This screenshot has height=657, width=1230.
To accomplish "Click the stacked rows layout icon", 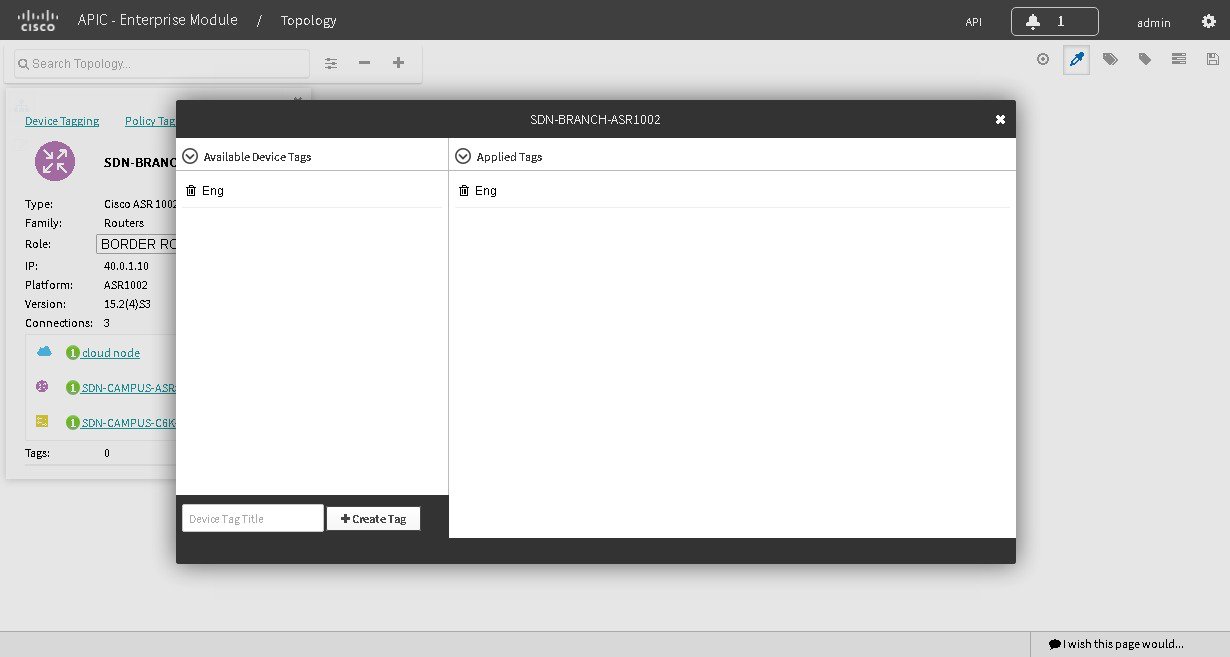I will click(1179, 59).
